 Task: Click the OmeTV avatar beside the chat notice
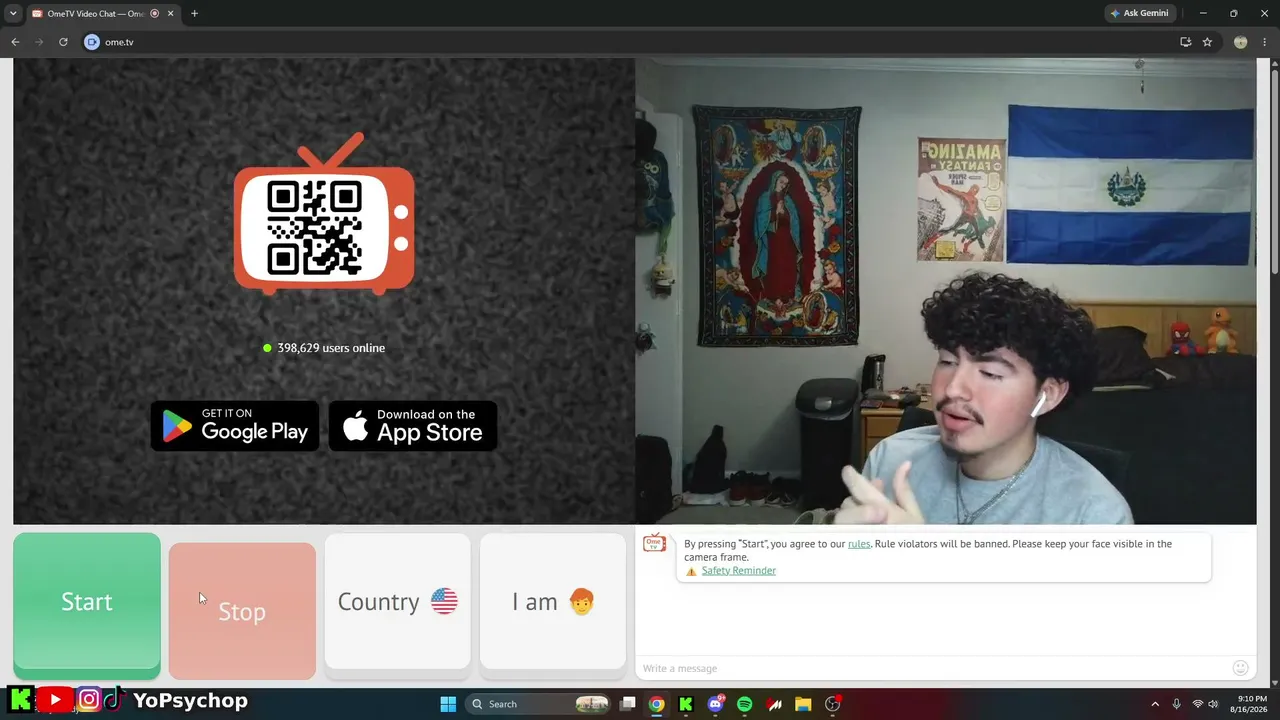pos(654,543)
